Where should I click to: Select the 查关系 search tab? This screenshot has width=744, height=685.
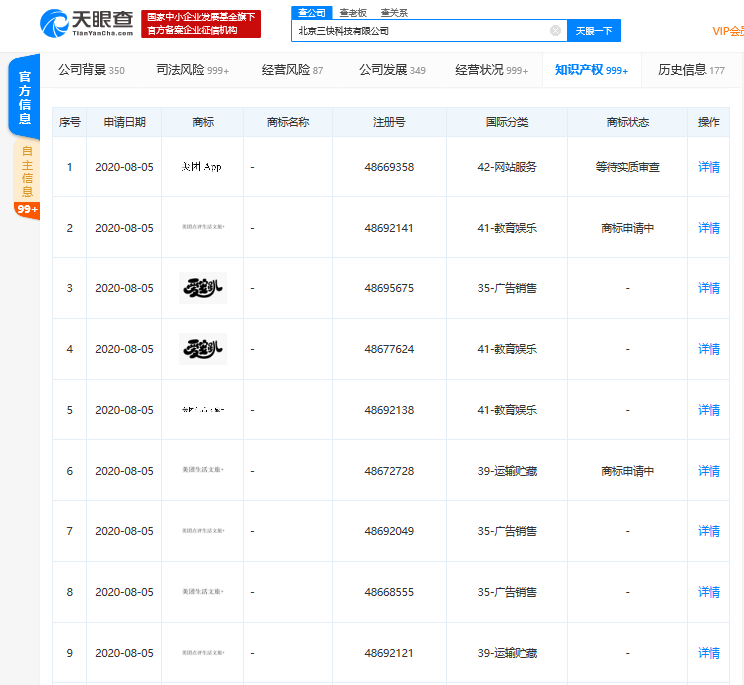[x=393, y=12]
